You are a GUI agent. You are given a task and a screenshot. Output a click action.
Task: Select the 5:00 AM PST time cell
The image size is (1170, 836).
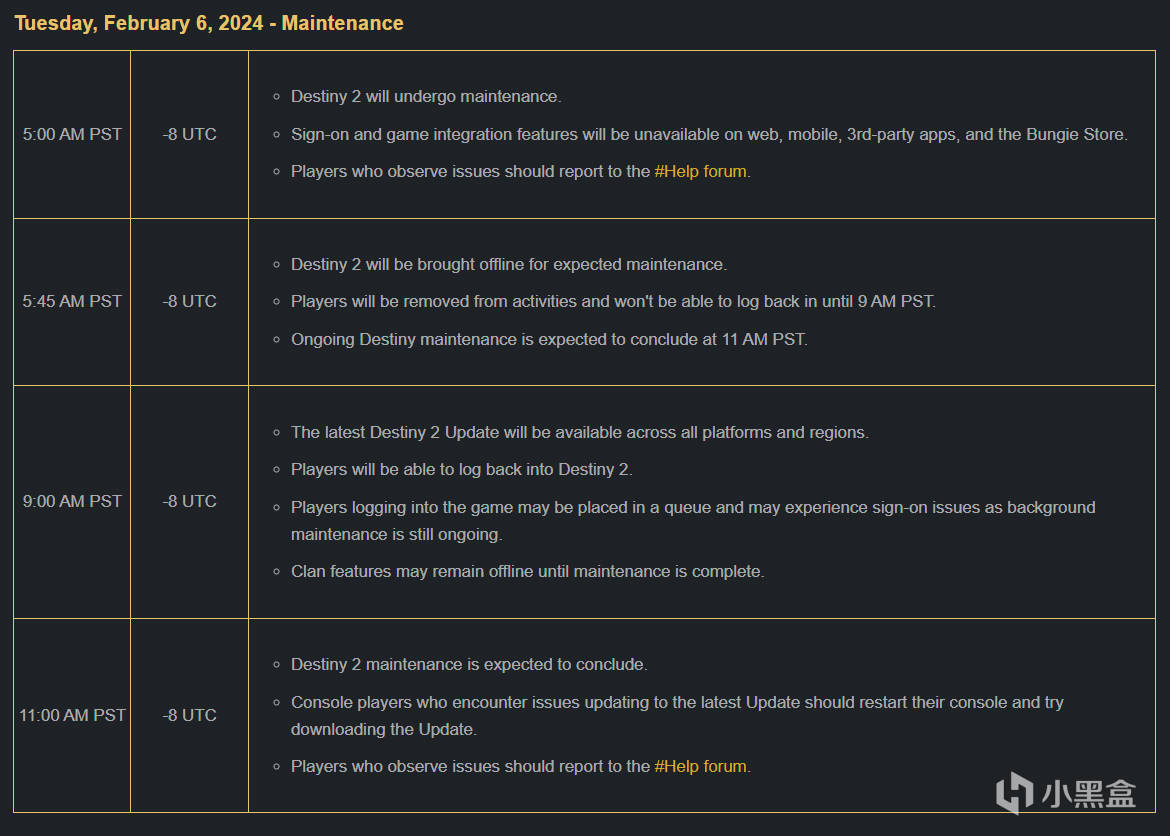click(x=72, y=134)
